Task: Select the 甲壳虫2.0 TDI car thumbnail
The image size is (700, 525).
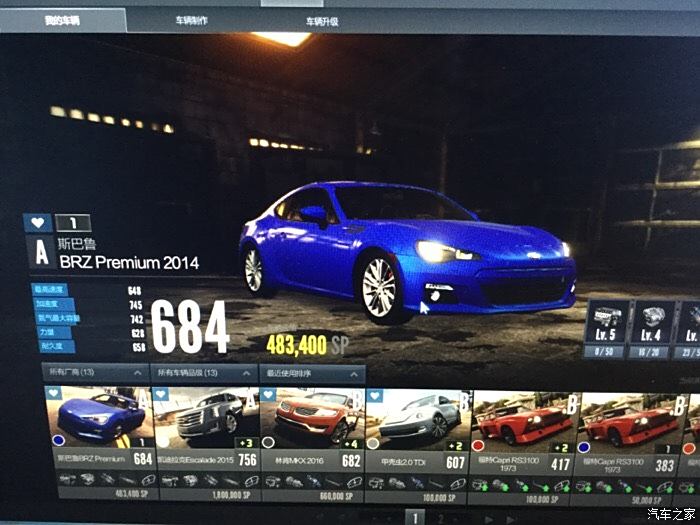Action: pos(418,418)
